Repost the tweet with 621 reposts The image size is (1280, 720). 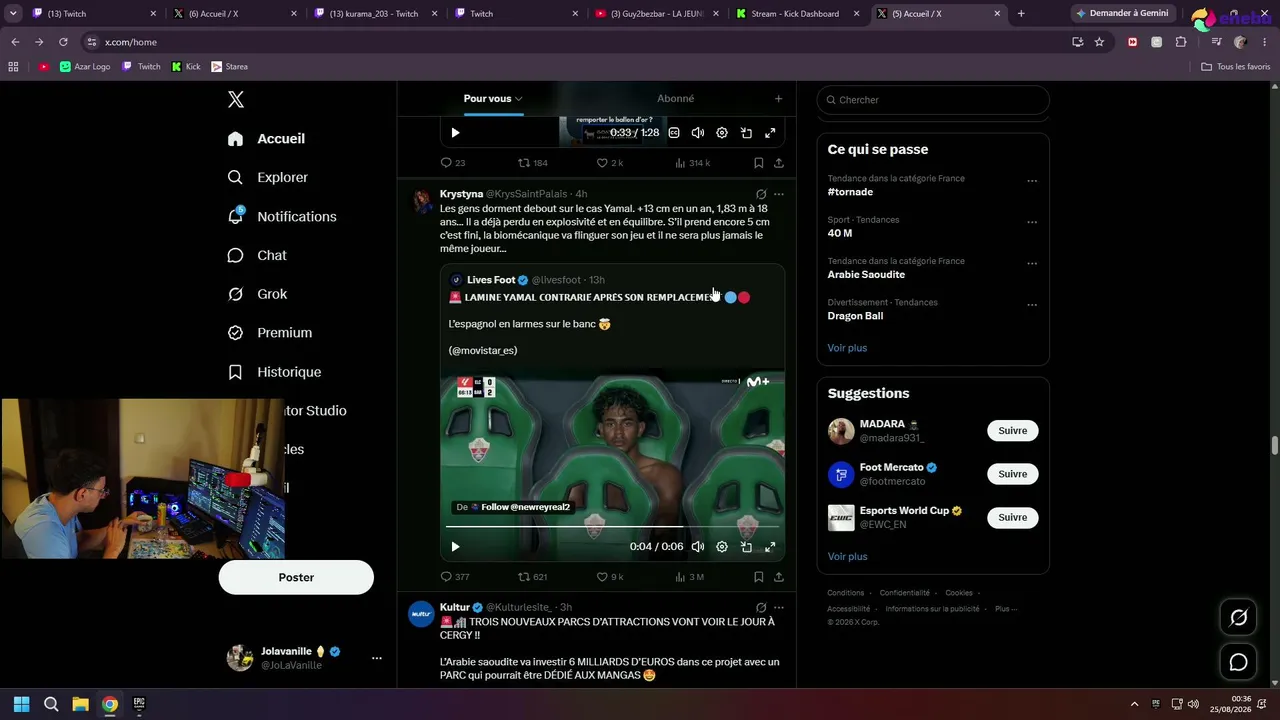(x=532, y=577)
